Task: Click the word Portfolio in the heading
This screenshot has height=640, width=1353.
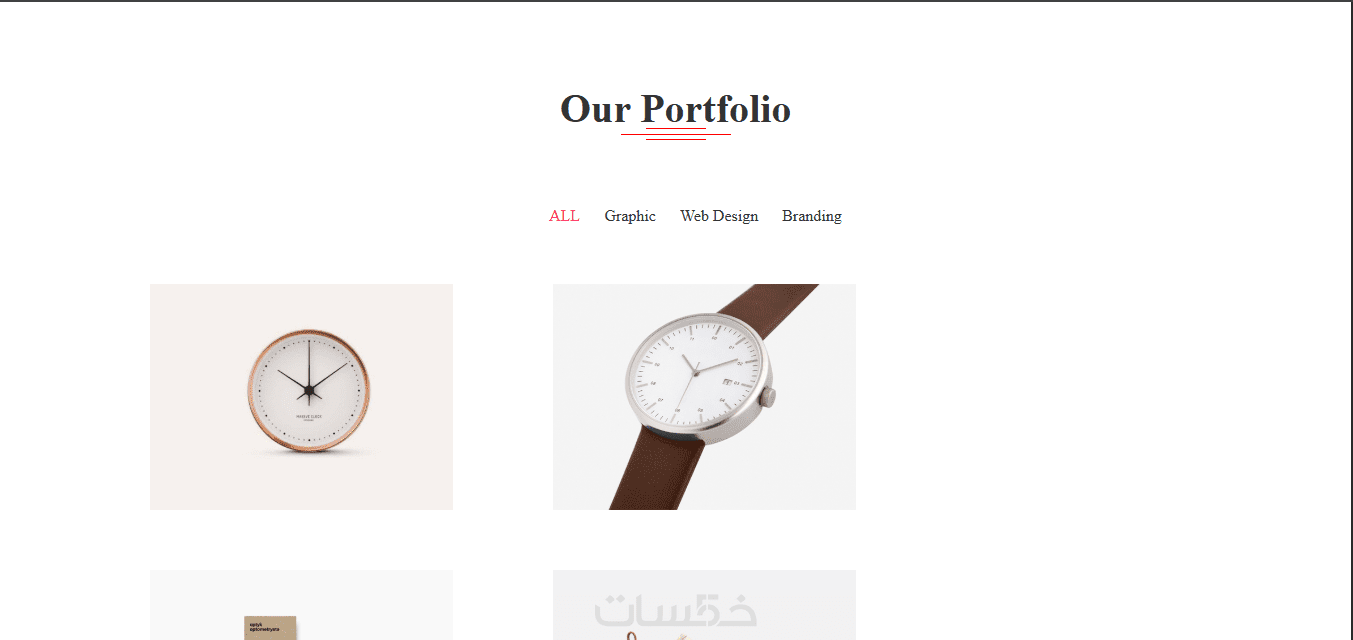Action: tap(716, 109)
